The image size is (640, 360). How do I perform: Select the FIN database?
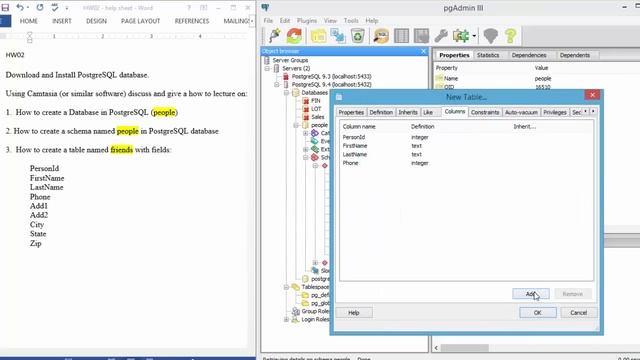316,100
